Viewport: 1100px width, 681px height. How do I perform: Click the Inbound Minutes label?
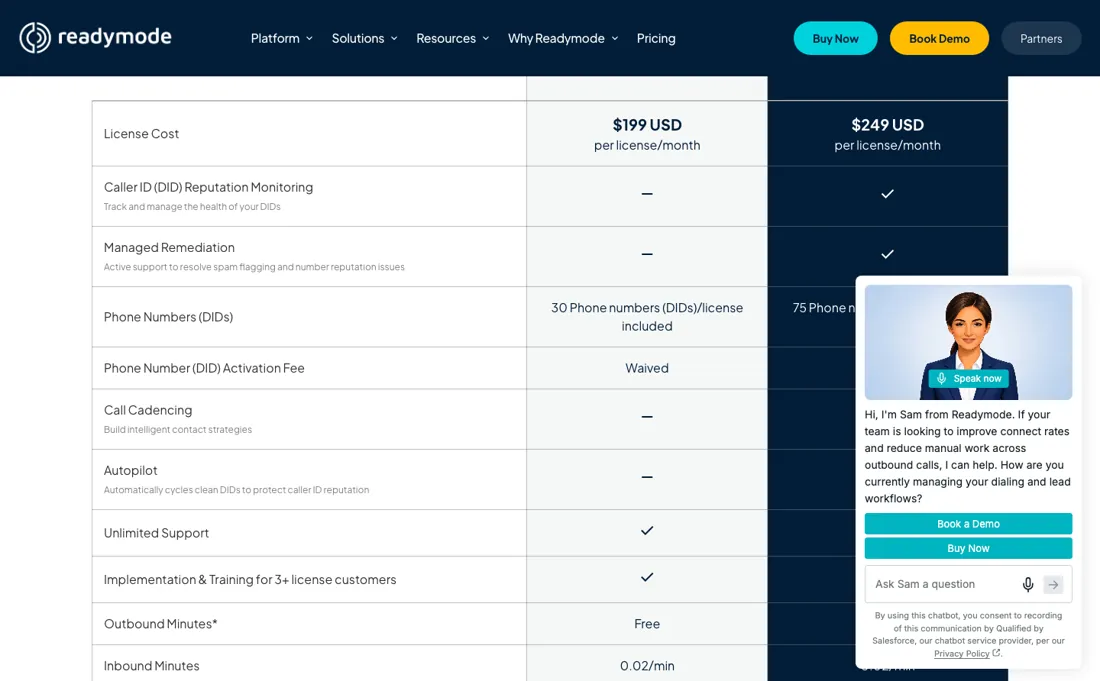(152, 666)
